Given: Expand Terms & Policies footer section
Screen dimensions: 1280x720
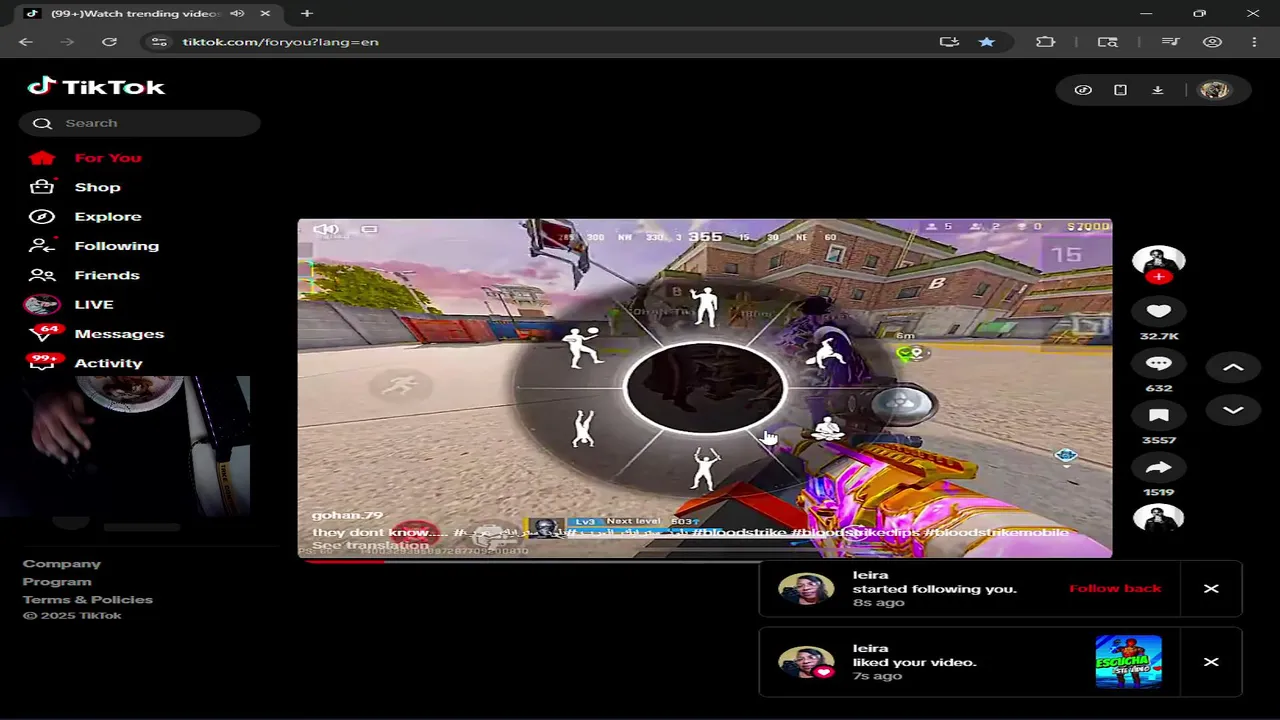Looking at the screenshot, I should click(88, 600).
